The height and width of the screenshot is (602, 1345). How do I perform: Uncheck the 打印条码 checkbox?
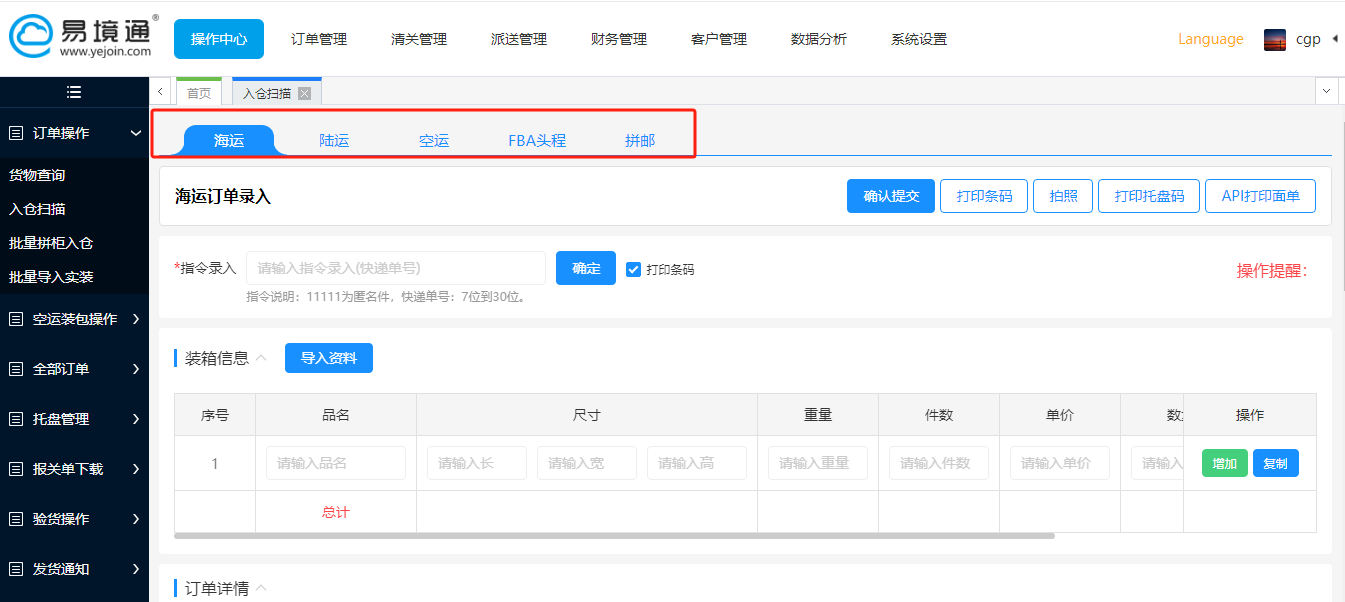click(633, 268)
